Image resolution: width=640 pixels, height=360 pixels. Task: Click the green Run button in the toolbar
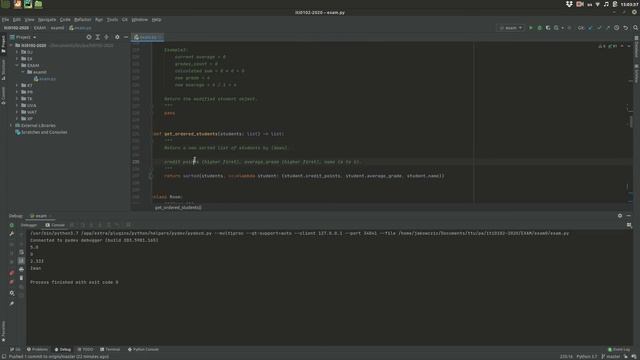pos(531,28)
